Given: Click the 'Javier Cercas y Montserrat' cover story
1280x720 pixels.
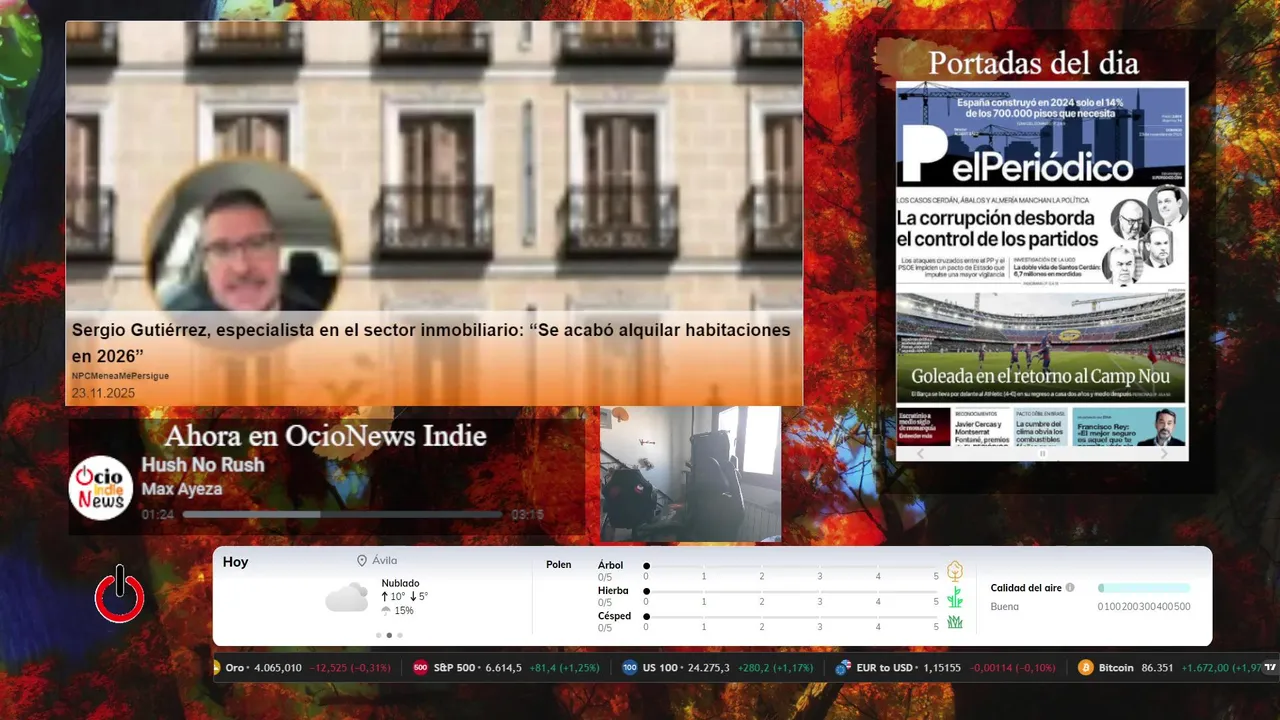Looking at the screenshot, I should pyautogui.click(x=981, y=427).
